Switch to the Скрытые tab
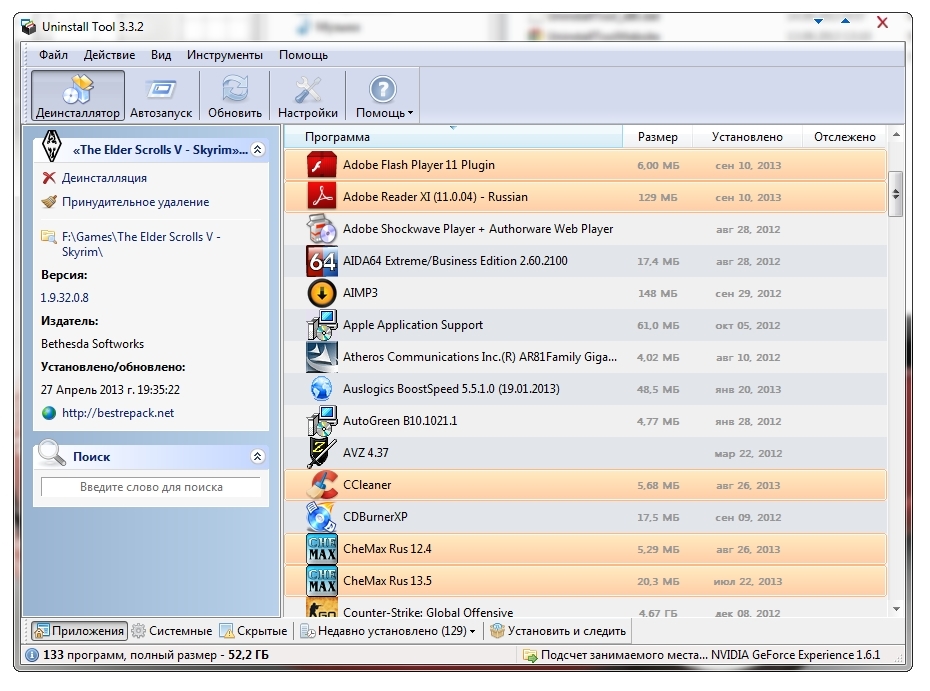The width and height of the screenshot is (930, 691). pos(253,631)
